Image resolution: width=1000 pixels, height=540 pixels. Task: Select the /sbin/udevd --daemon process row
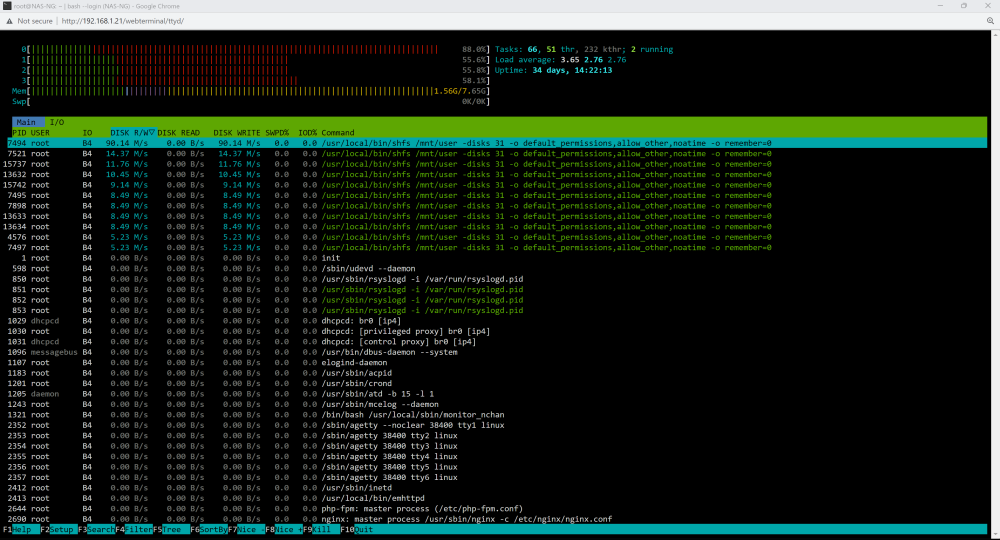coord(497,268)
